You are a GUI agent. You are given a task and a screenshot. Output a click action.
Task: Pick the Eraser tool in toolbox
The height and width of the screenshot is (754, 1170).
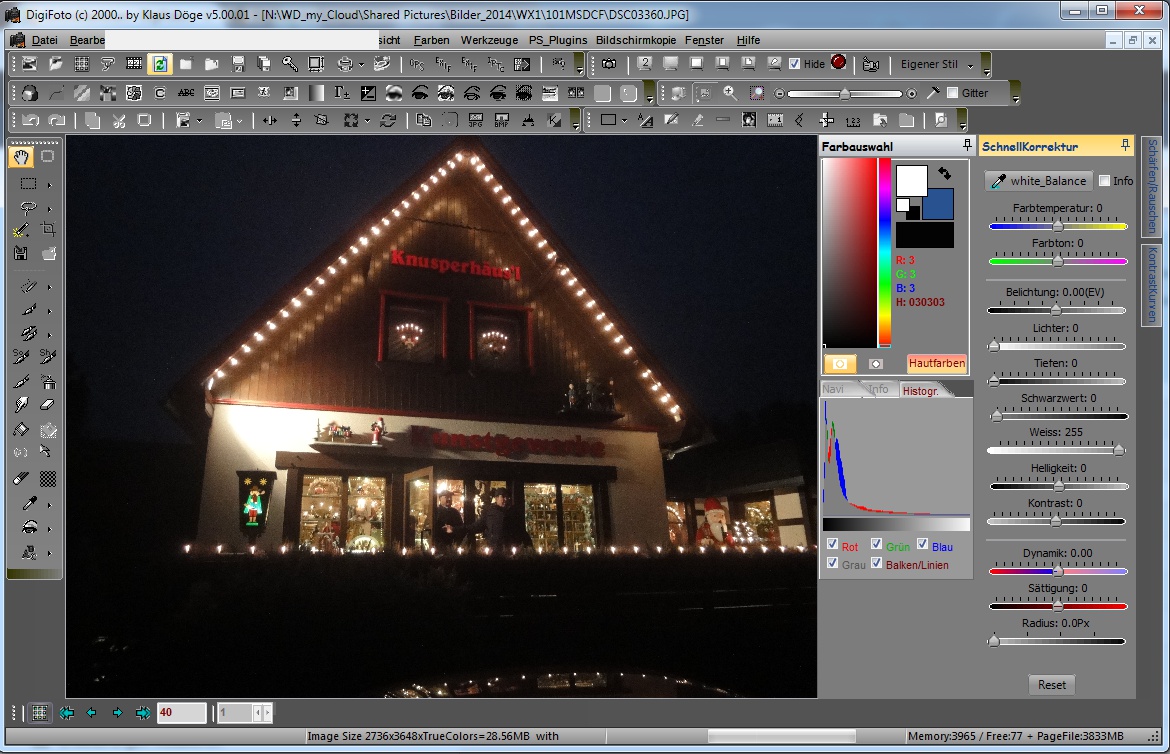[47, 405]
